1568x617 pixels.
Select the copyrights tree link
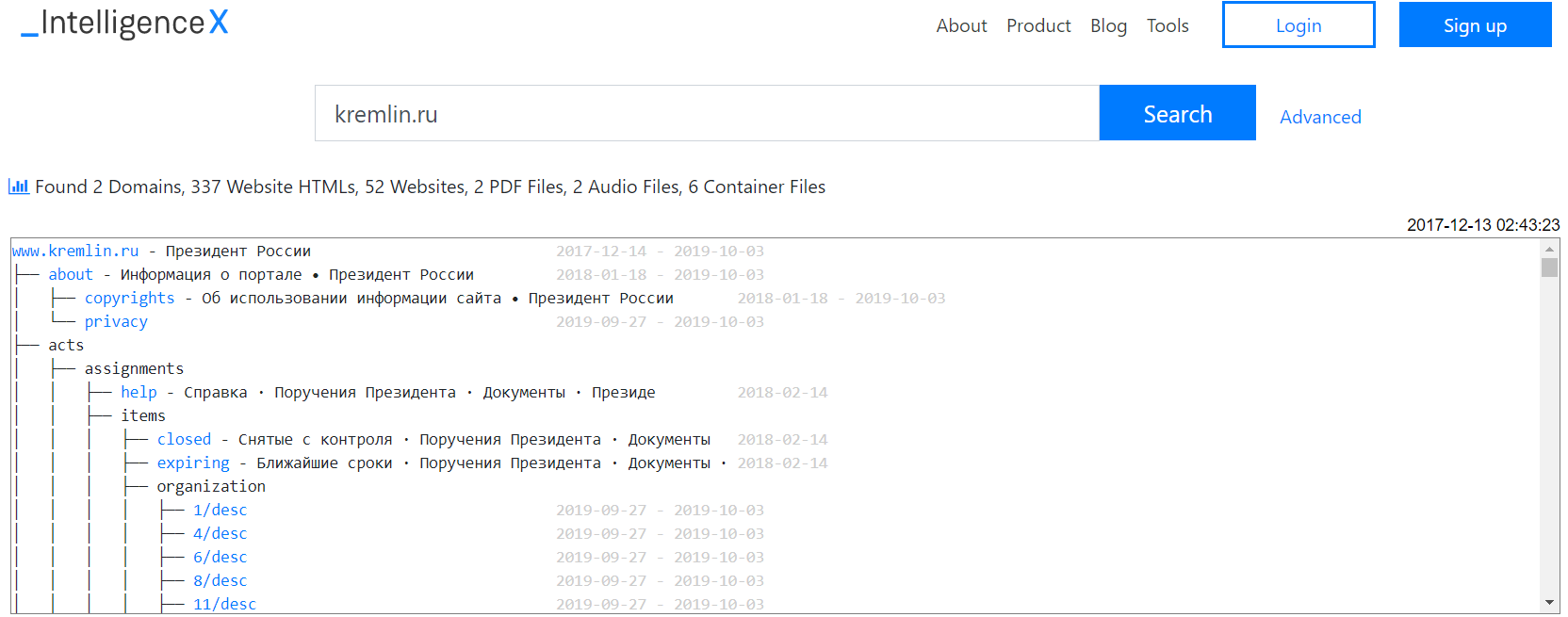[x=129, y=299]
